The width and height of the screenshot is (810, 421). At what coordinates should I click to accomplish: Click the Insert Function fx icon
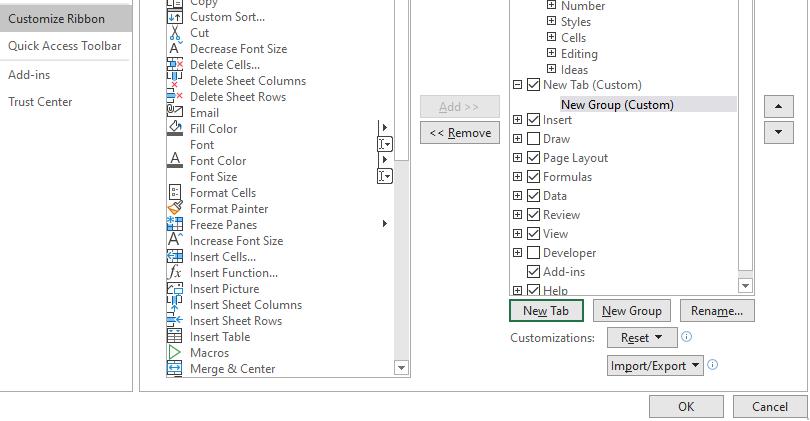175,273
